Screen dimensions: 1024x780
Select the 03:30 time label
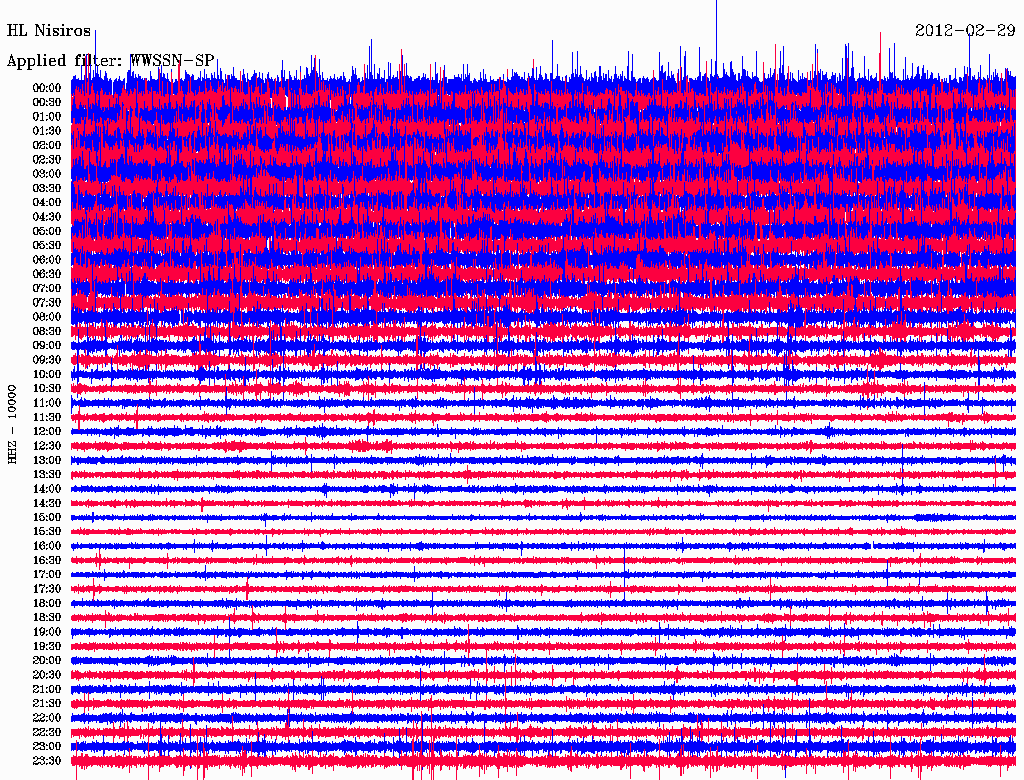(47, 188)
